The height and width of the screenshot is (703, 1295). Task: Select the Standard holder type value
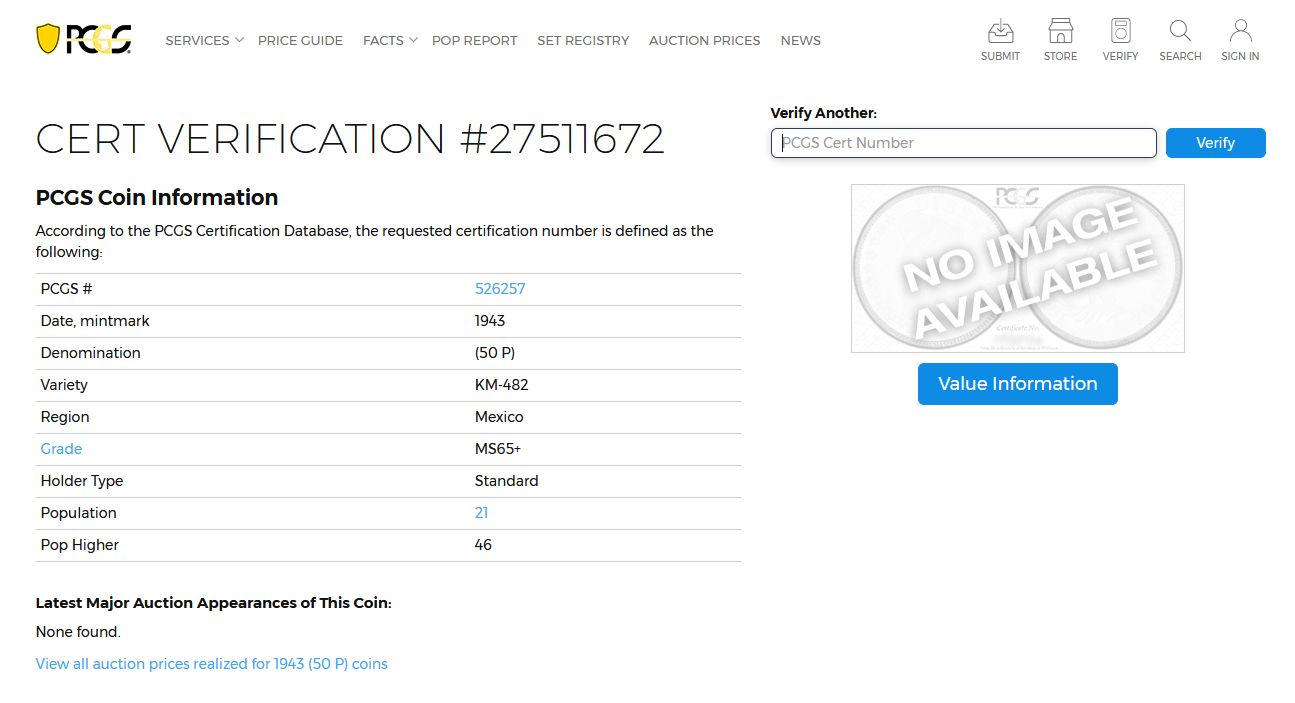point(506,481)
